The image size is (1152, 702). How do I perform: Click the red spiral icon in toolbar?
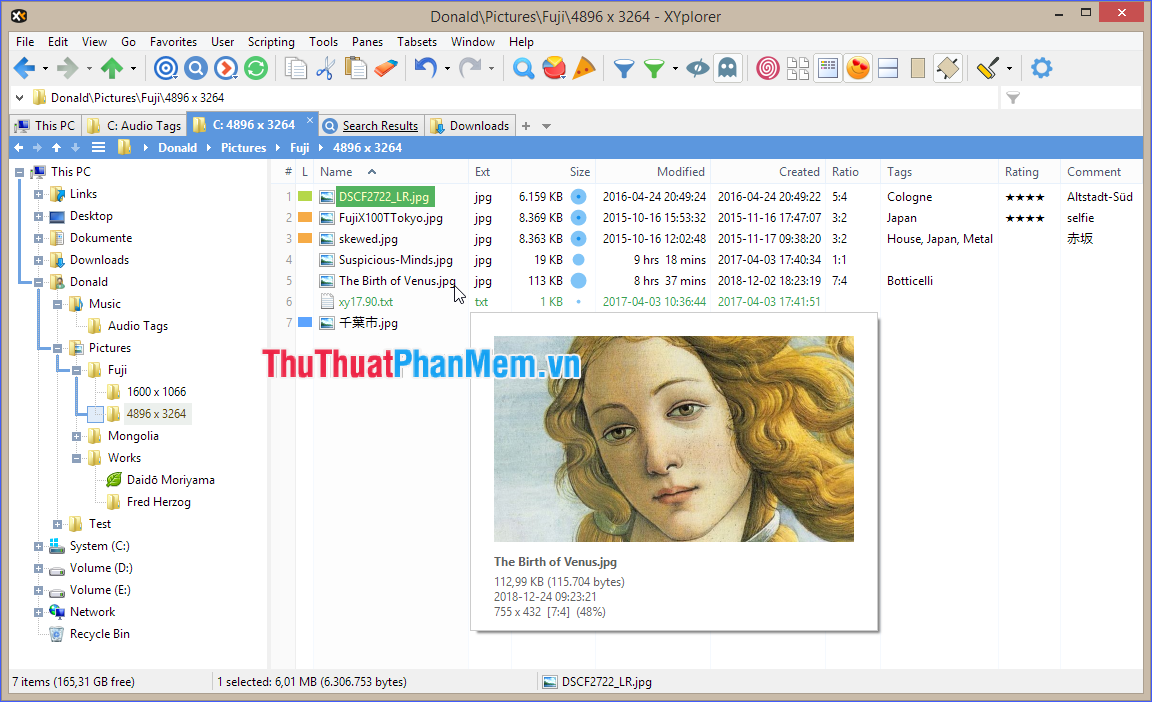pos(768,68)
